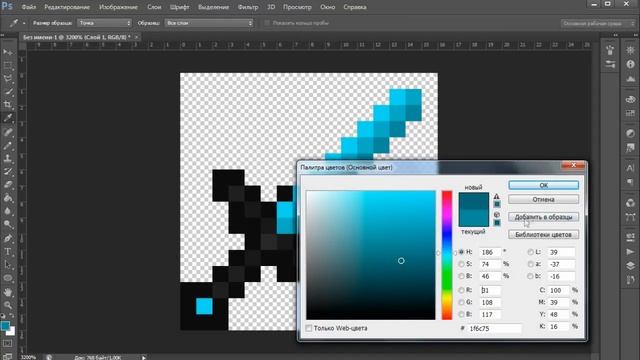Click the foreground color swatch in toolbar
Screen dimensions: 640x360
(x=5, y=326)
